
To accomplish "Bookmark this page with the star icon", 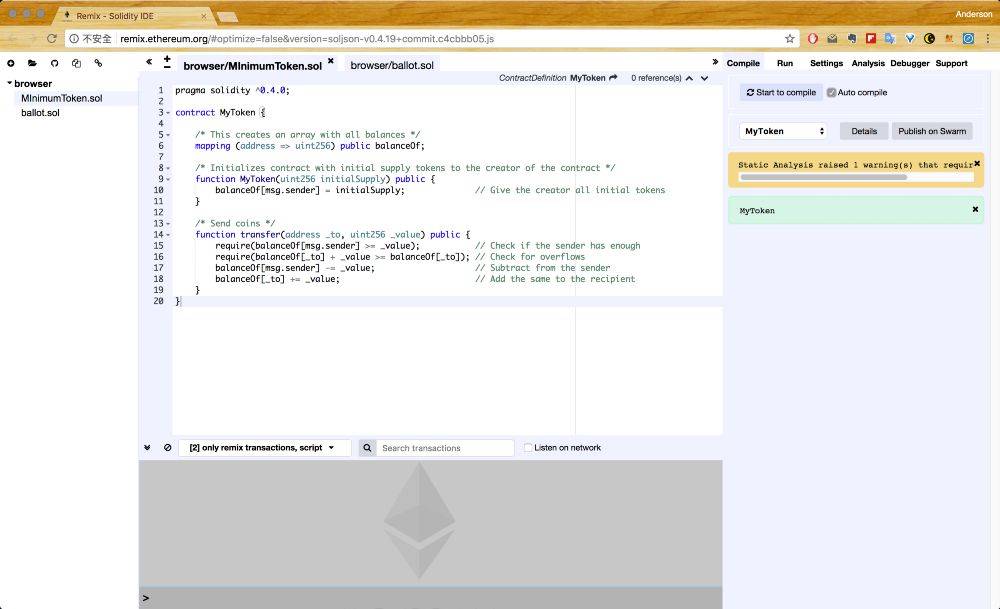I will (790, 38).
